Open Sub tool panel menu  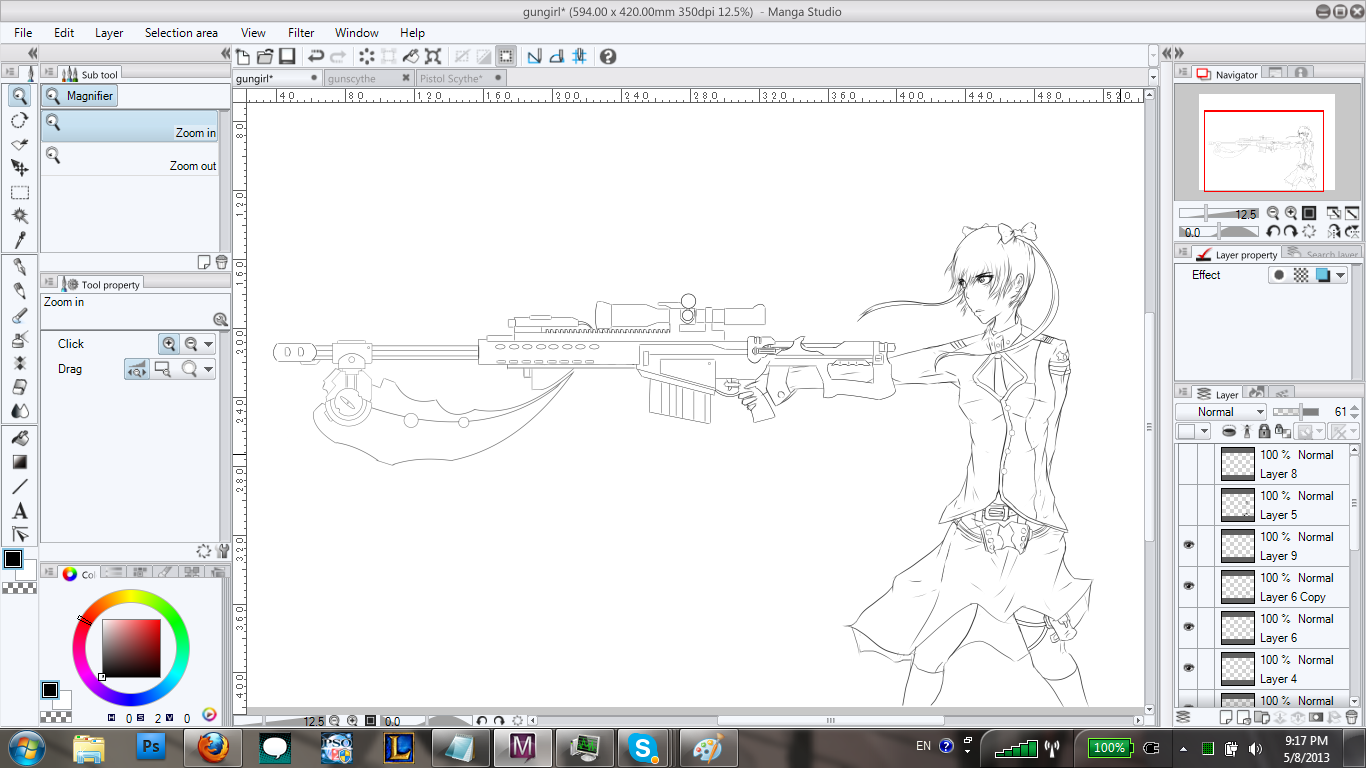tap(48, 74)
